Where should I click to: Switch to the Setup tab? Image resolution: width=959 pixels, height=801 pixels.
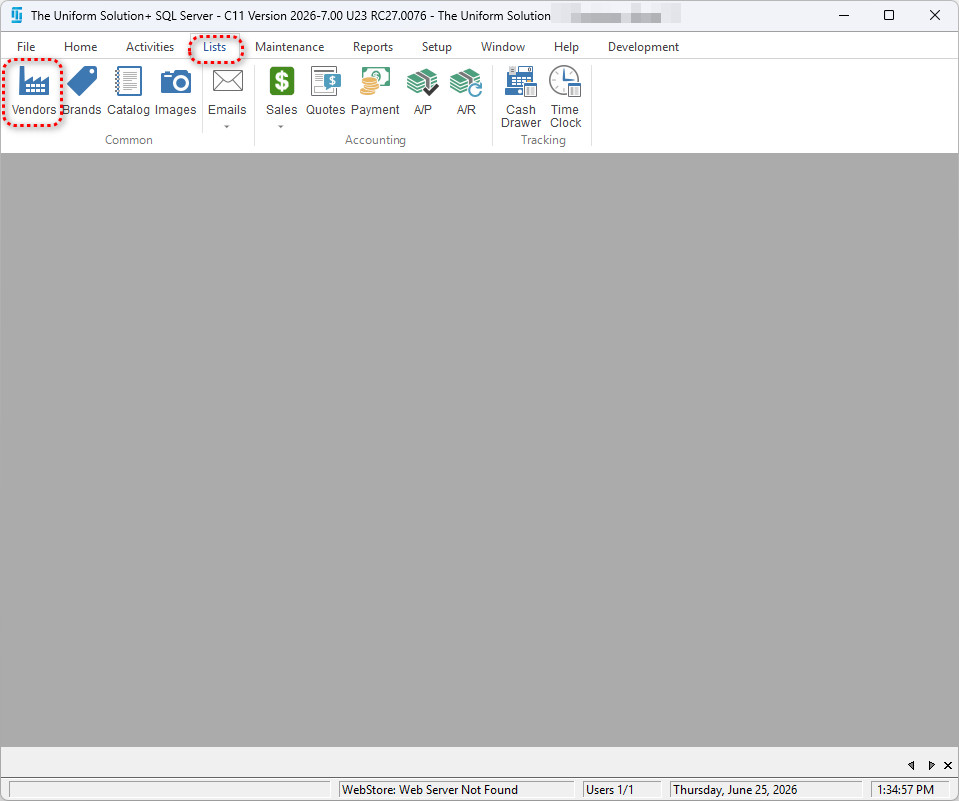437,47
